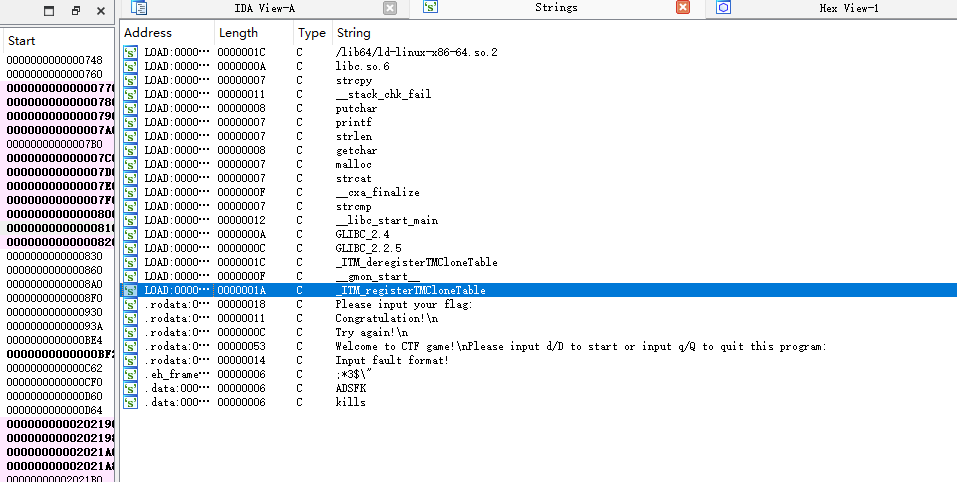Select function start address 000000000000093A
Screen dimensions: 957x482
point(54,326)
